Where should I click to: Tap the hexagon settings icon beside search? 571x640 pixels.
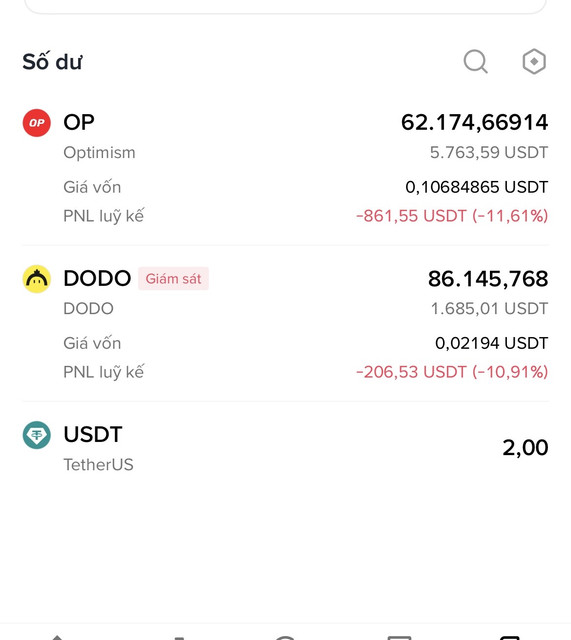tap(534, 62)
